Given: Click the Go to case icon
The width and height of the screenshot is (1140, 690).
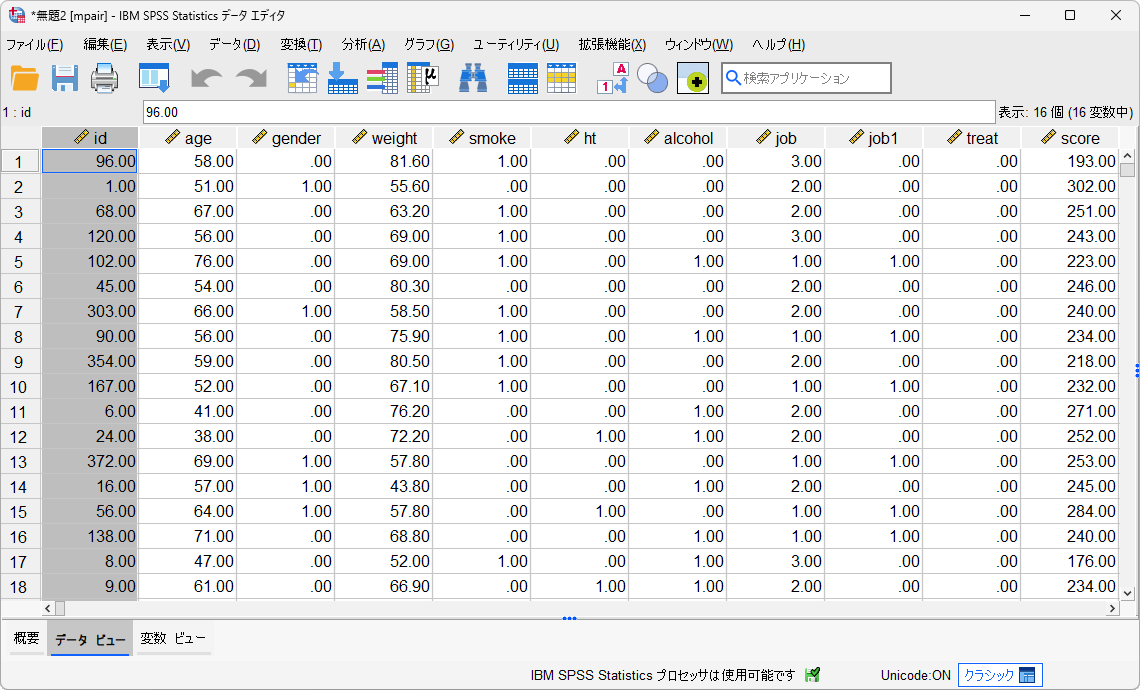Looking at the screenshot, I should click(302, 78).
